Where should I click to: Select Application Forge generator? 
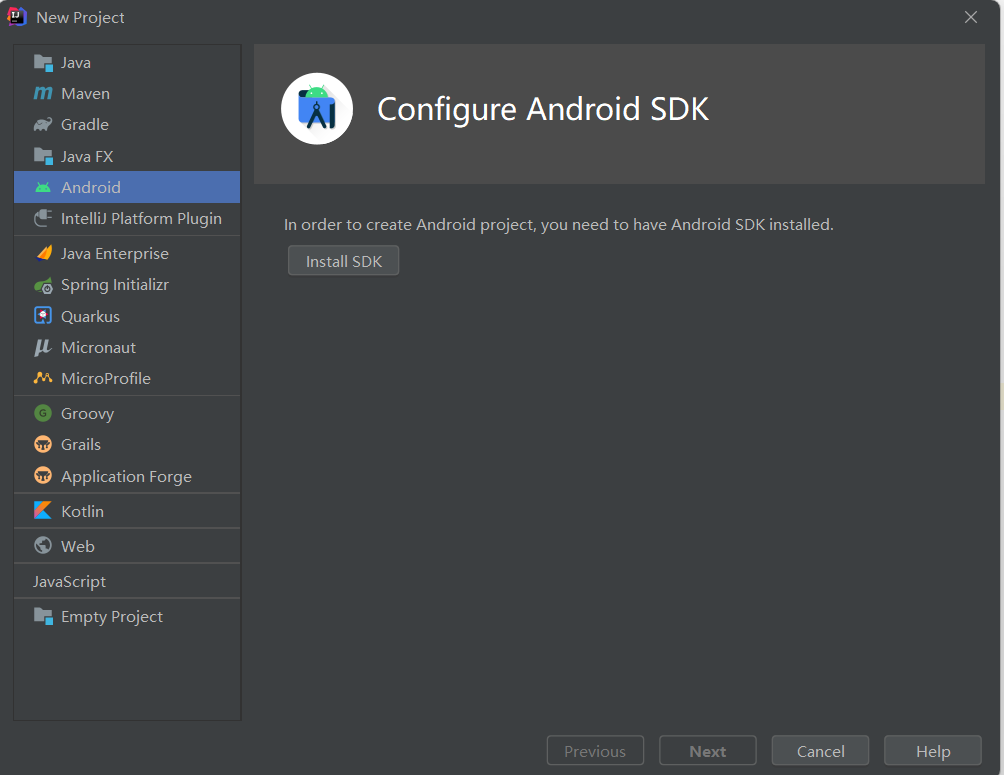click(x=126, y=477)
